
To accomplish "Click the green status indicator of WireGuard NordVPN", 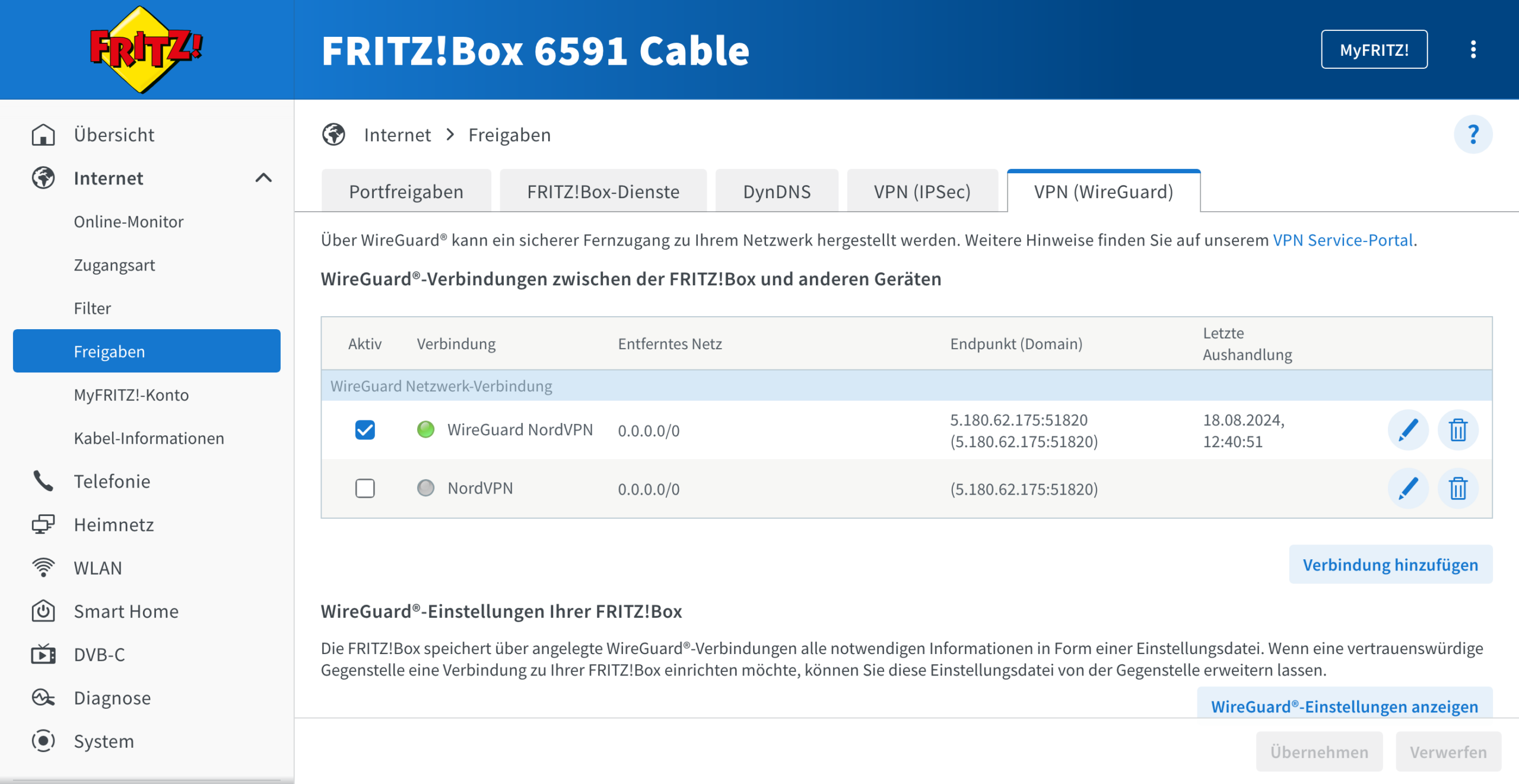I will pos(425,429).
